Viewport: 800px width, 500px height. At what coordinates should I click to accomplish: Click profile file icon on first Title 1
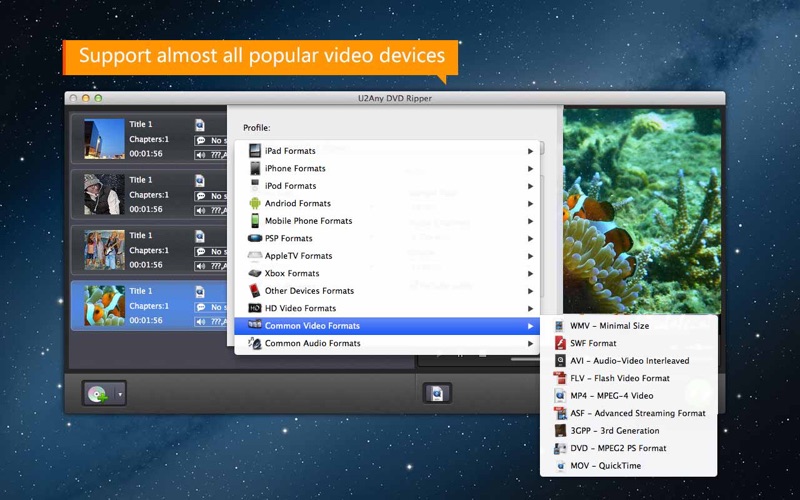[199, 124]
